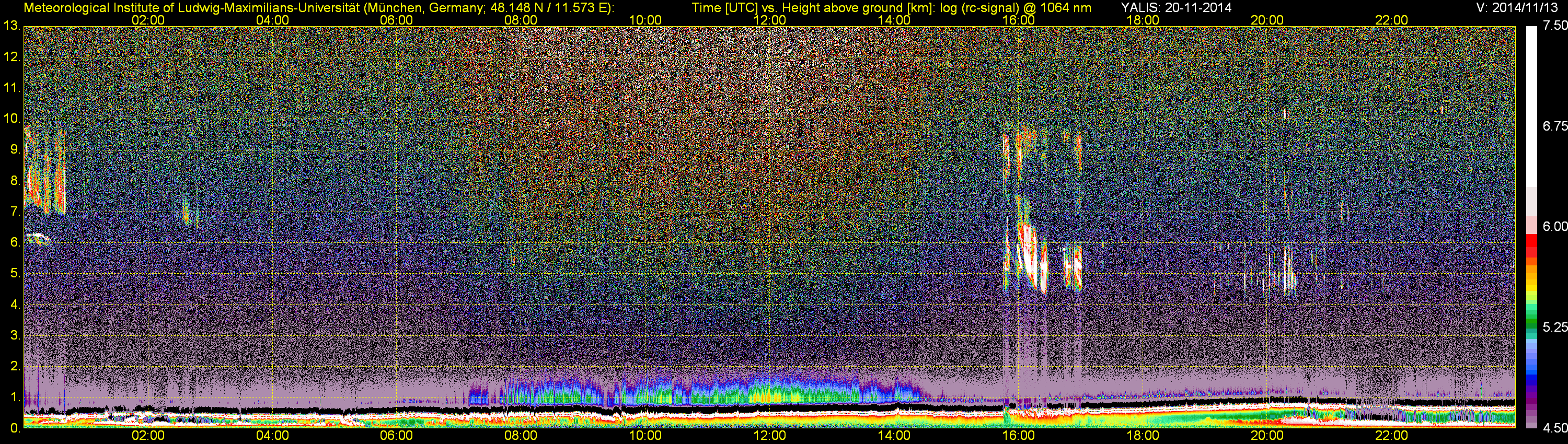Click the 08:00 label on the bottom time axis

point(521,436)
